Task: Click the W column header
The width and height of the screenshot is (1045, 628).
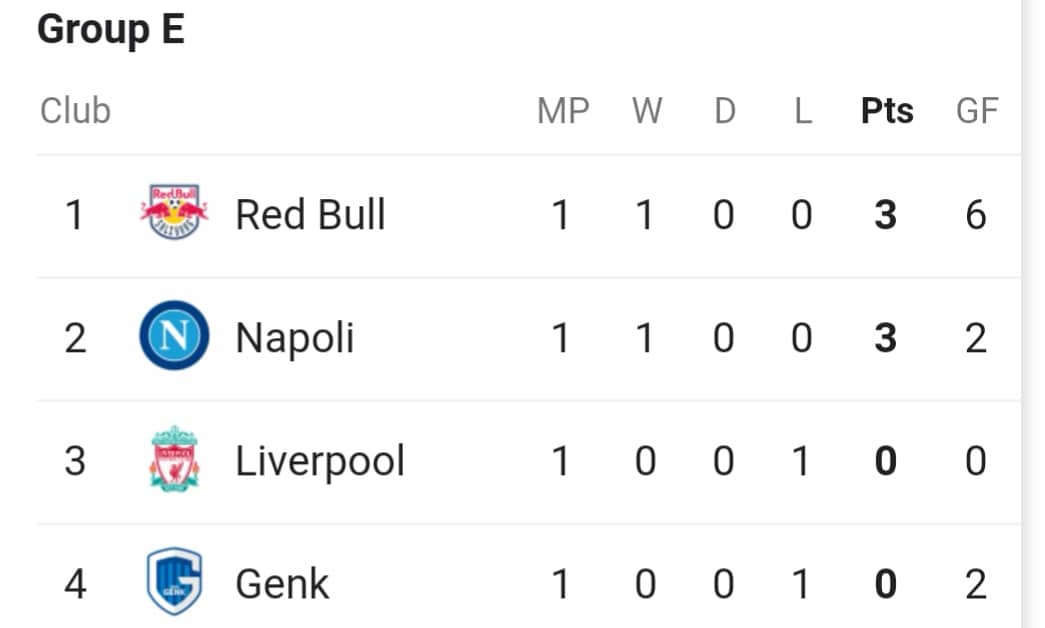Action: click(x=647, y=111)
